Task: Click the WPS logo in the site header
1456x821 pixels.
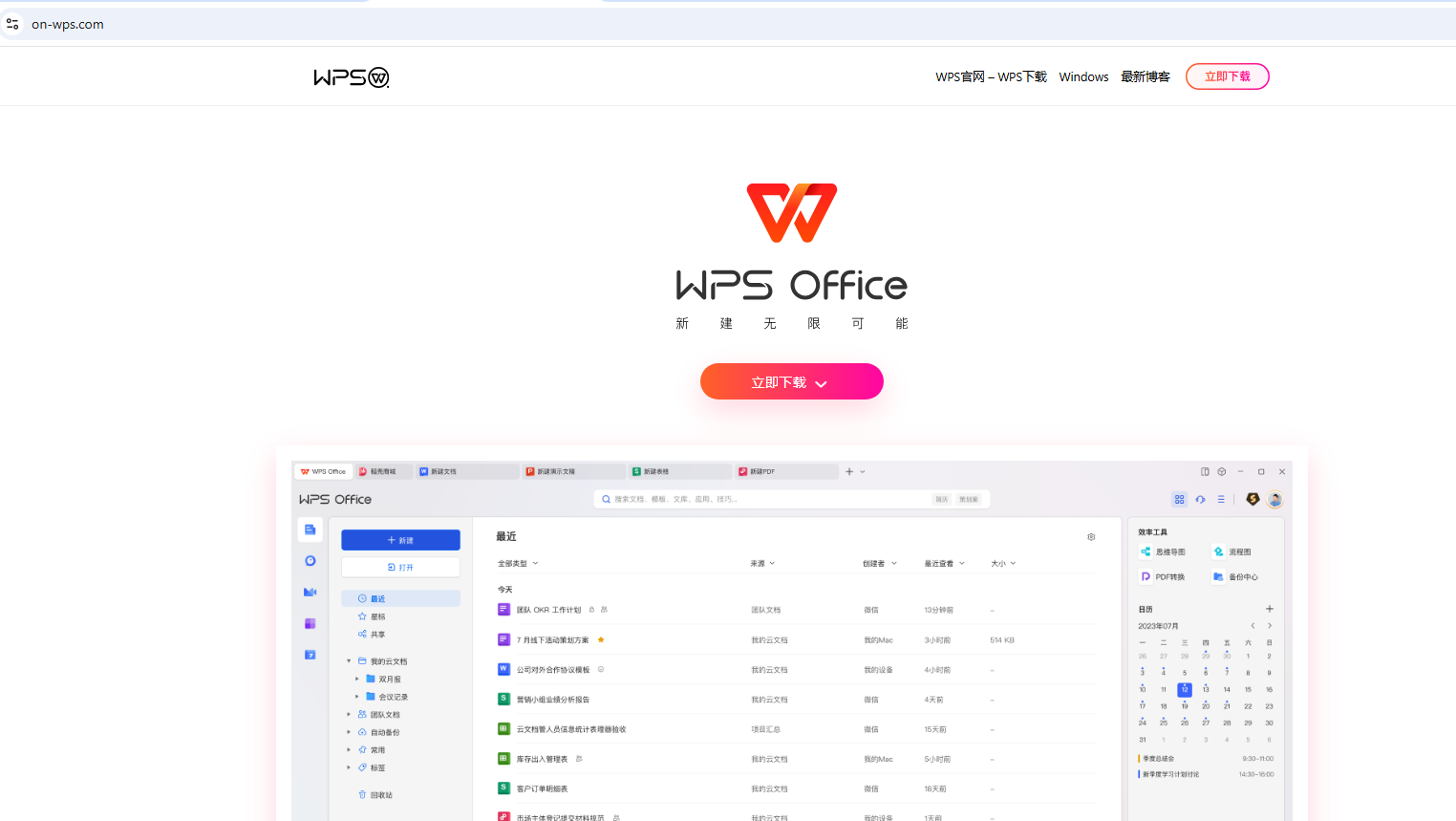Action: pos(351,77)
